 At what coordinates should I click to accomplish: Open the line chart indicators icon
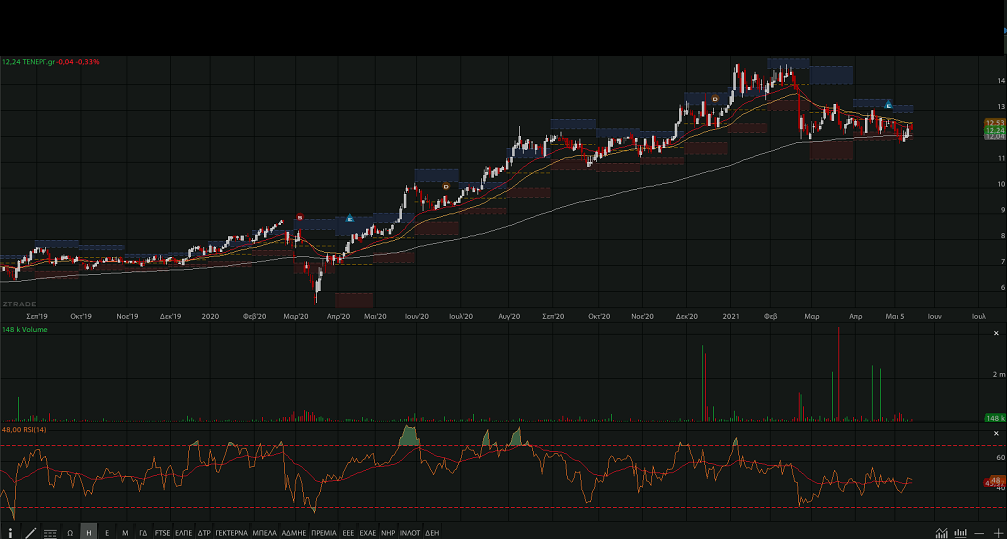click(941, 533)
